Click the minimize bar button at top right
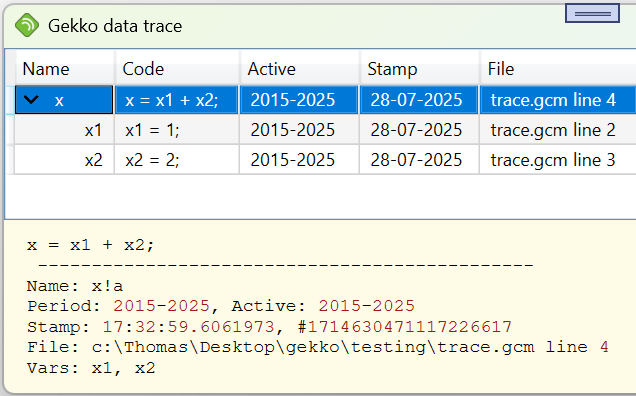Screen dimensions: 636x396 coord(592,13)
